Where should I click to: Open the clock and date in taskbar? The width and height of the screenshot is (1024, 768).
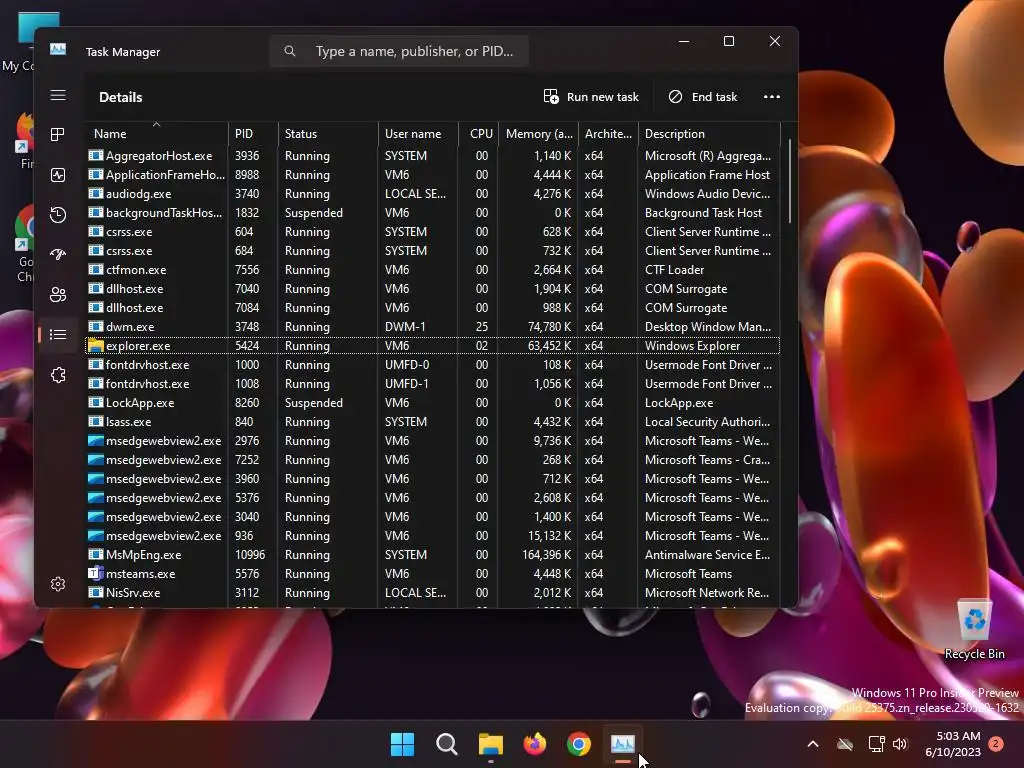(x=953, y=744)
